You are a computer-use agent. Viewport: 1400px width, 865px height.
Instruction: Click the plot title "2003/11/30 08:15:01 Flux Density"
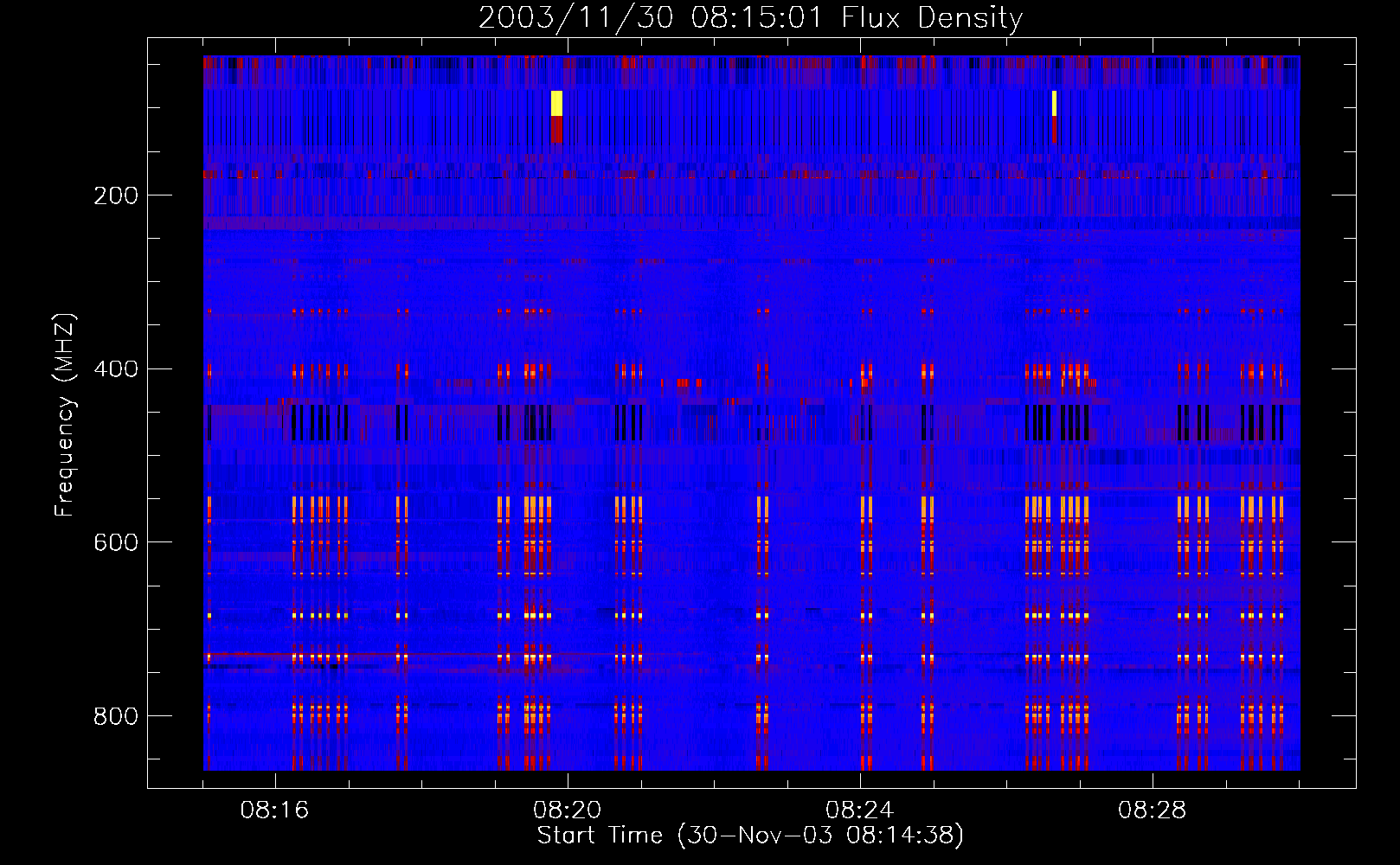click(750, 17)
